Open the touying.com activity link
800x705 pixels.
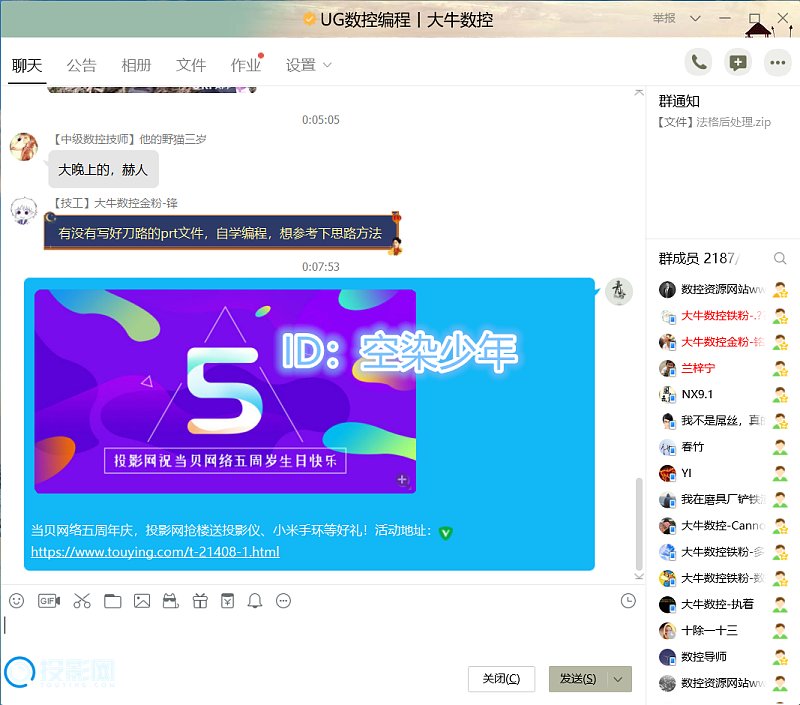pyautogui.click(x=155, y=552)
